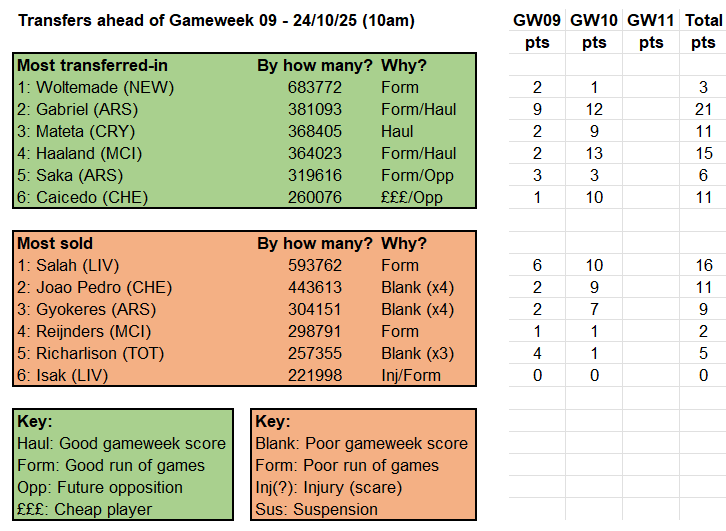Viewport: 726px width, 531px height.
Task: Select Haaland's GW10 points value 13
Action: (594, 153)
